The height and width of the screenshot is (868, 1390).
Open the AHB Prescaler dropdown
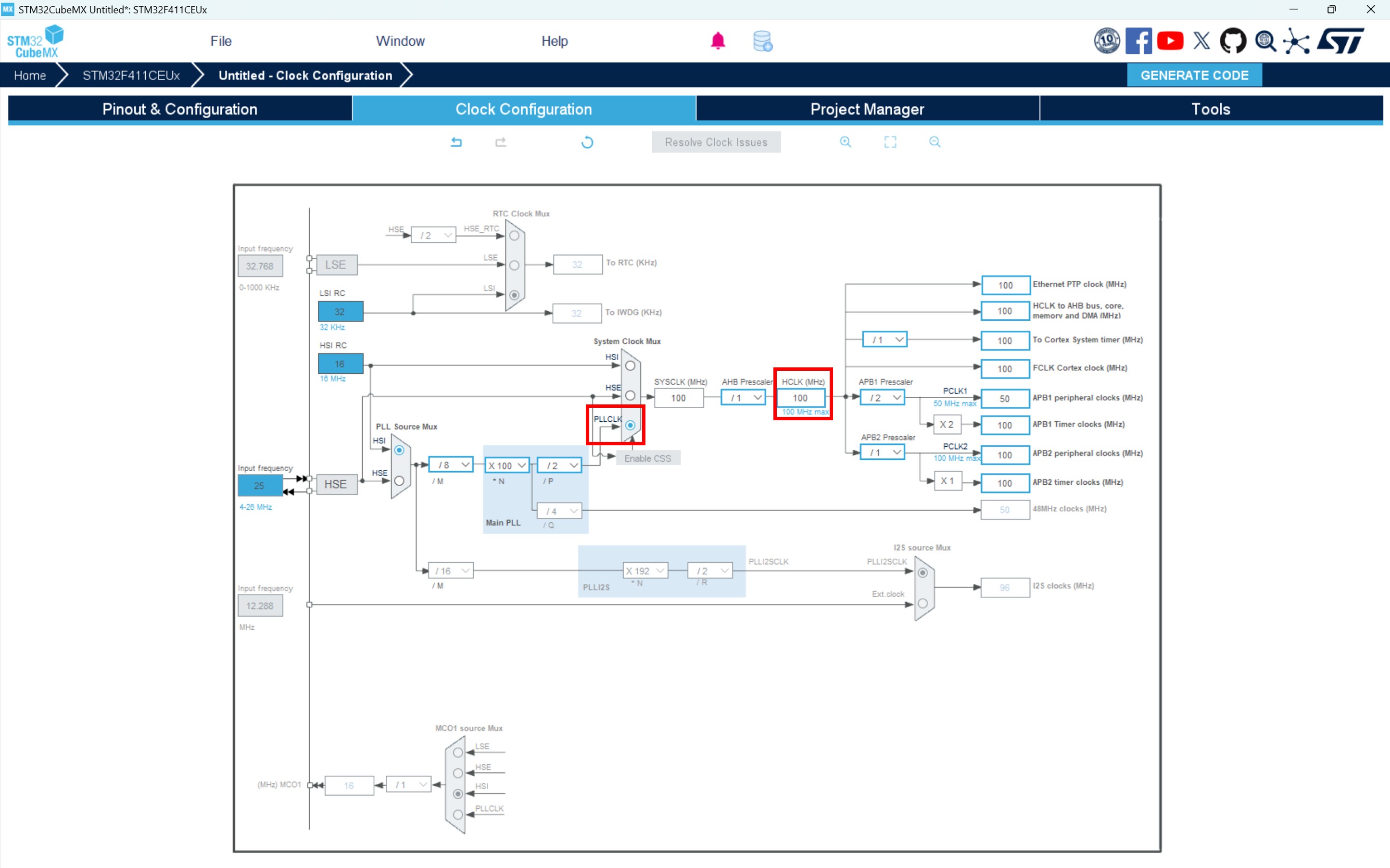click(744, 397)
